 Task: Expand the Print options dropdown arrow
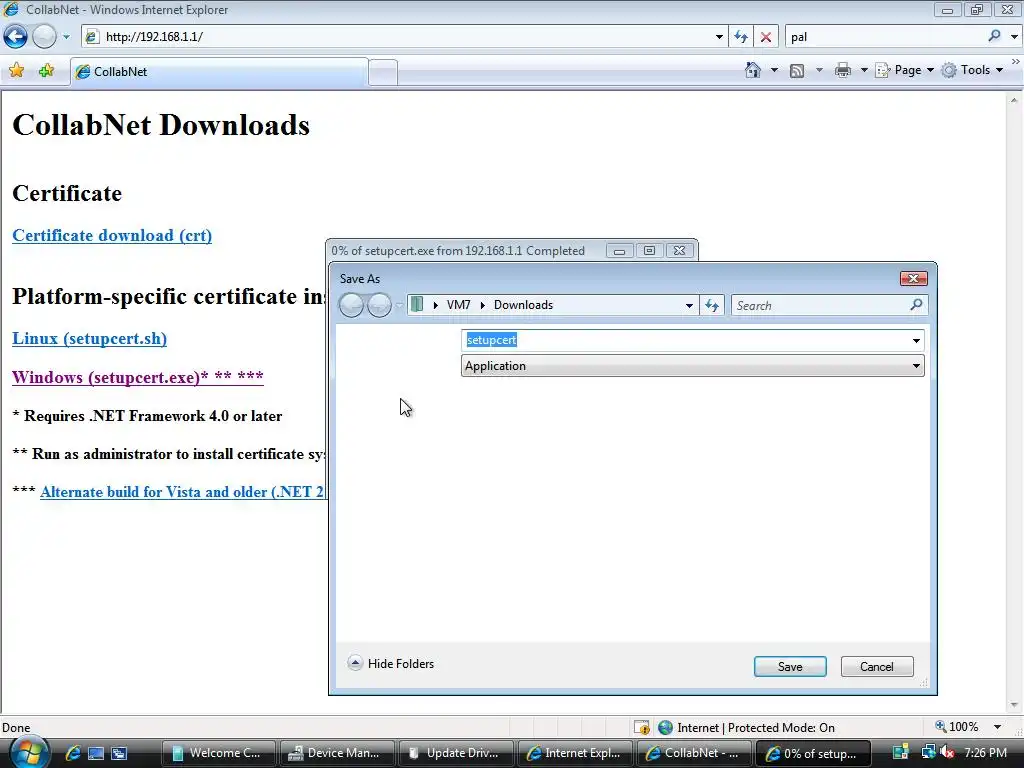point(863,70)
